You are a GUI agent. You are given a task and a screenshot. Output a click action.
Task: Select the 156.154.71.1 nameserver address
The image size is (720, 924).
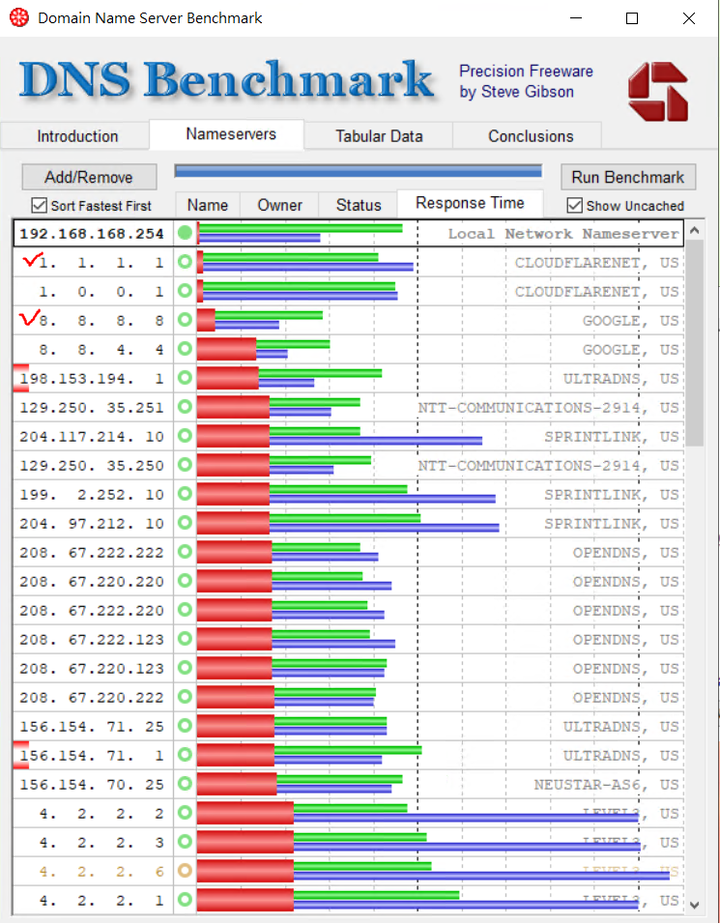pos(92,755)
